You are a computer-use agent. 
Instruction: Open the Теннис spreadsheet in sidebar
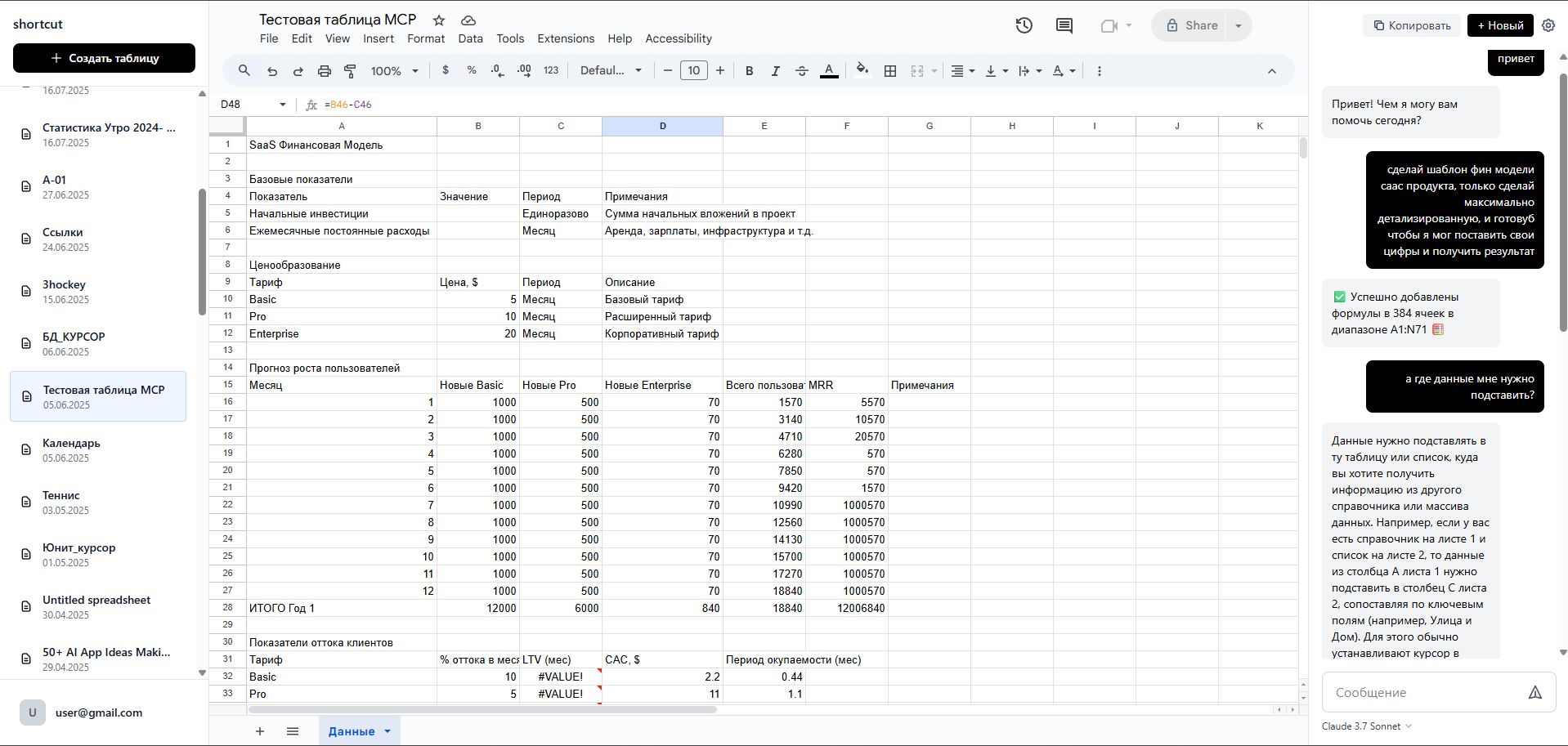(x=98, y=502)
